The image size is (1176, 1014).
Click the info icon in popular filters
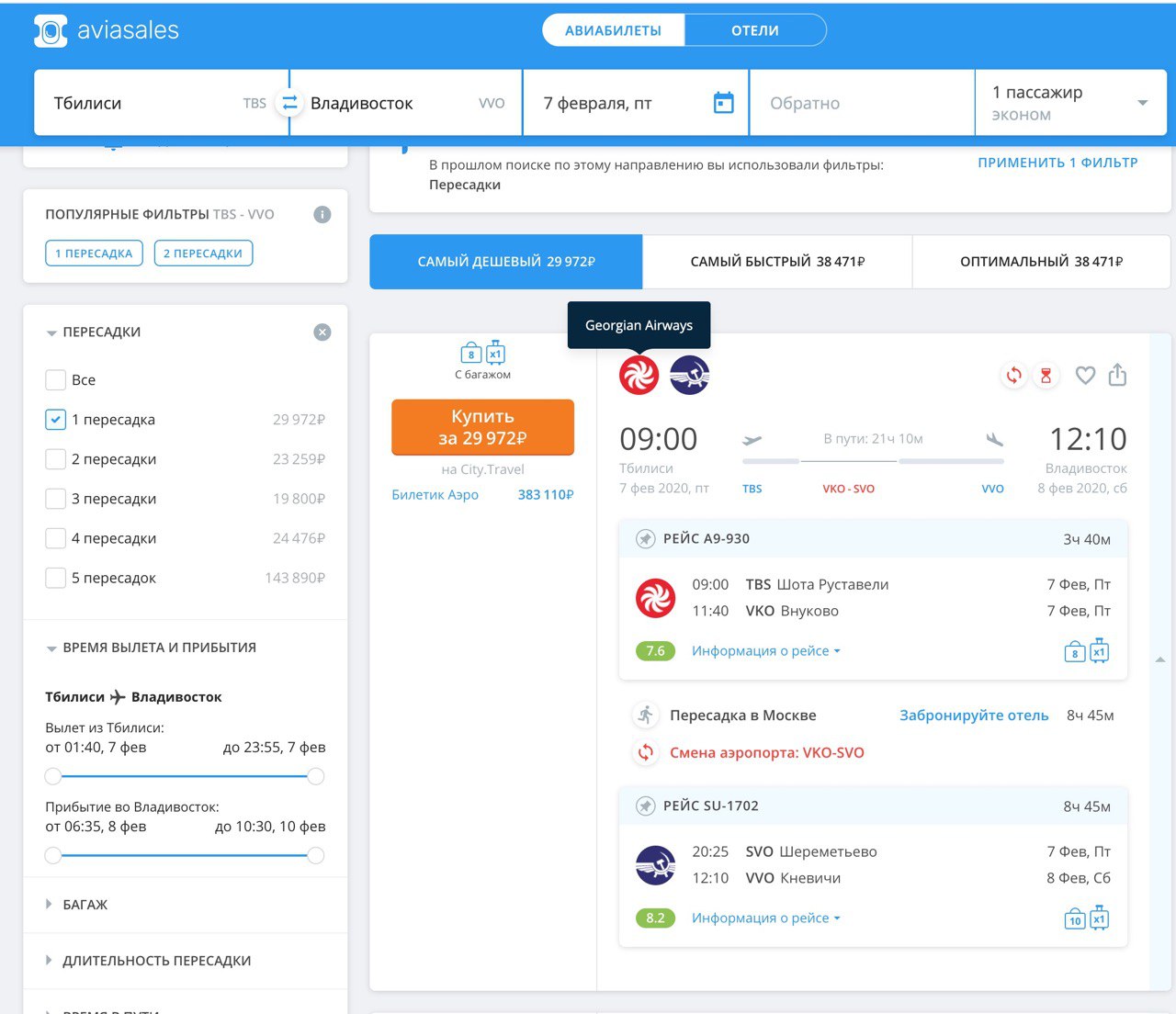click(x=322, y=215)
